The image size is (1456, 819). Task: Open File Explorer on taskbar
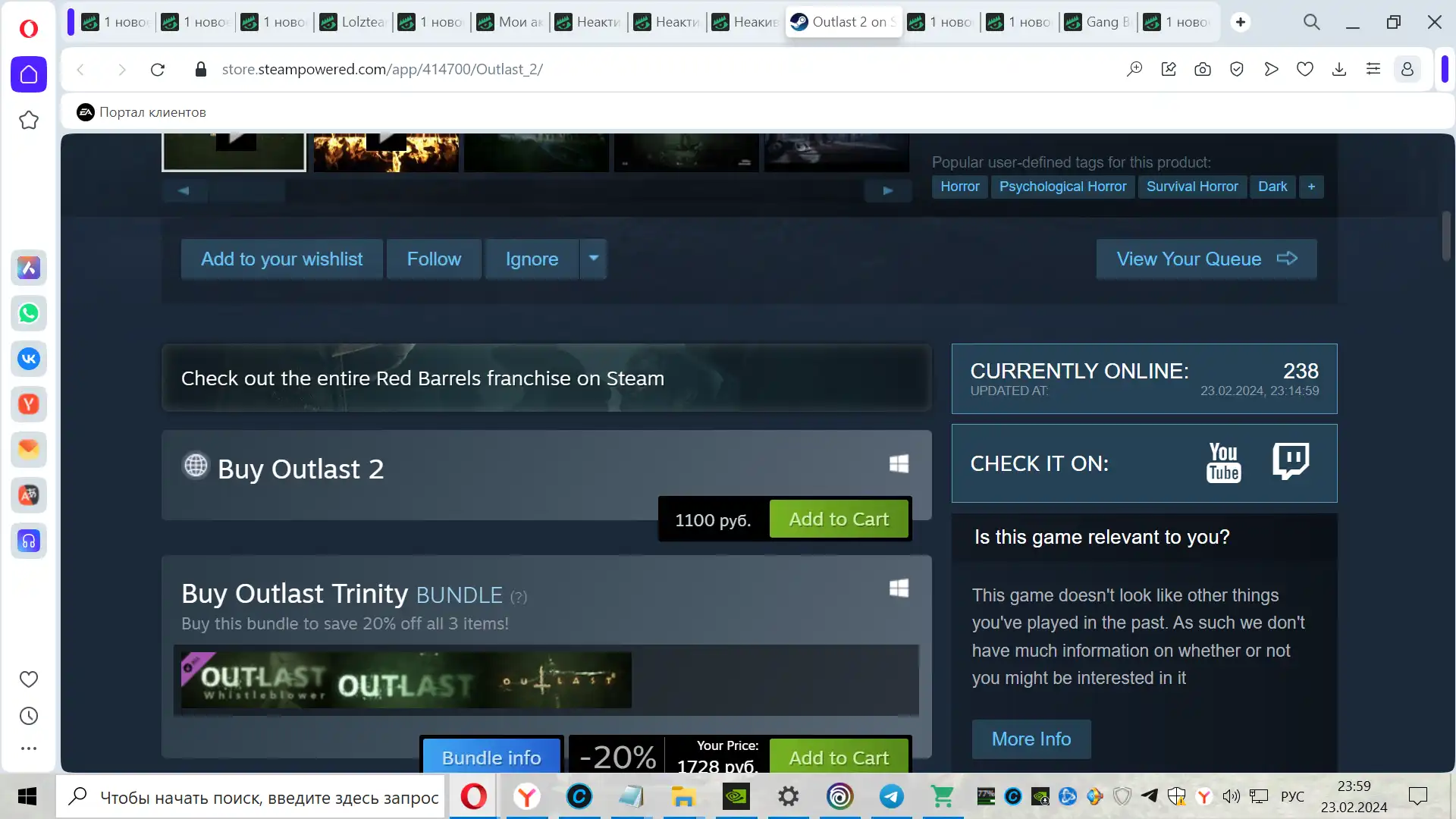pos(683,796)
